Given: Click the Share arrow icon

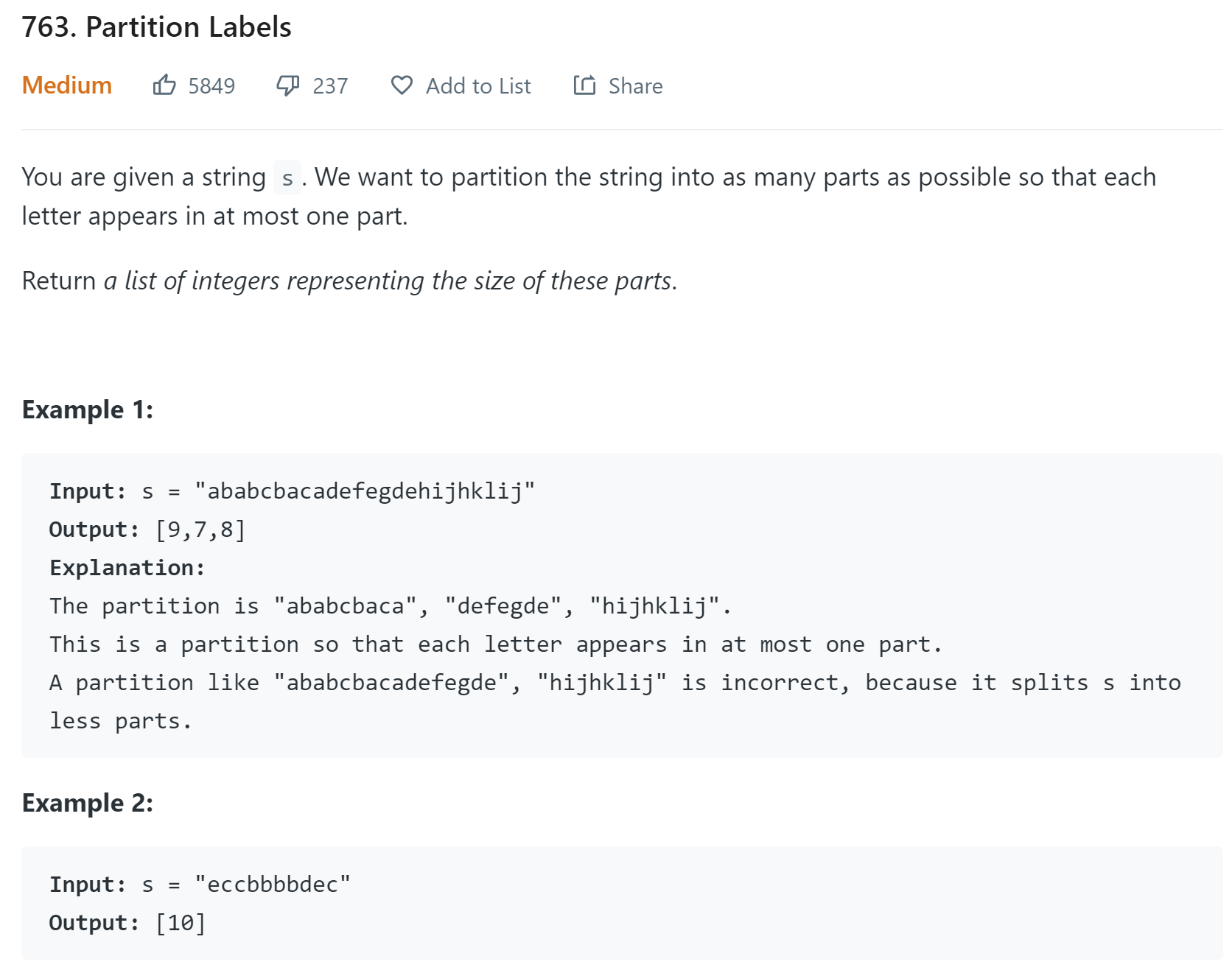Looking at the screenshot, I should click(584, 85).
